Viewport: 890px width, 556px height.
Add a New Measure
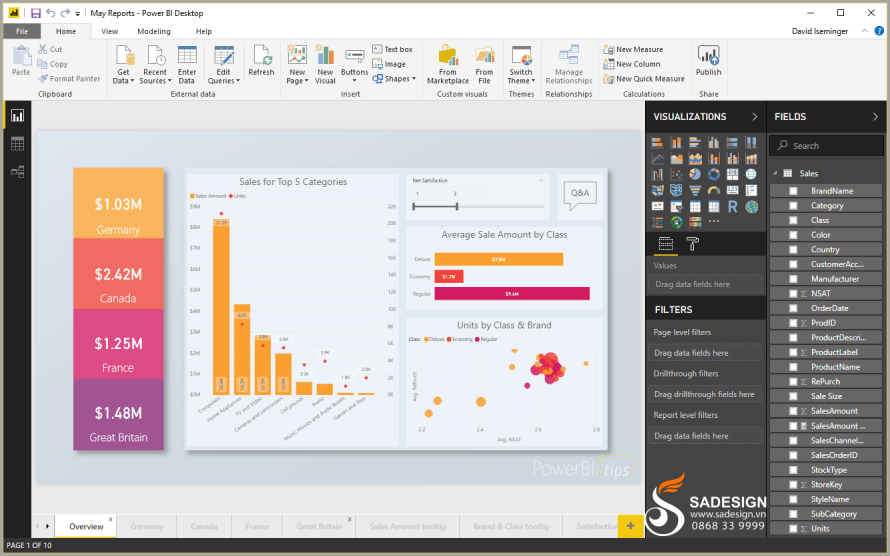(633, 49)
